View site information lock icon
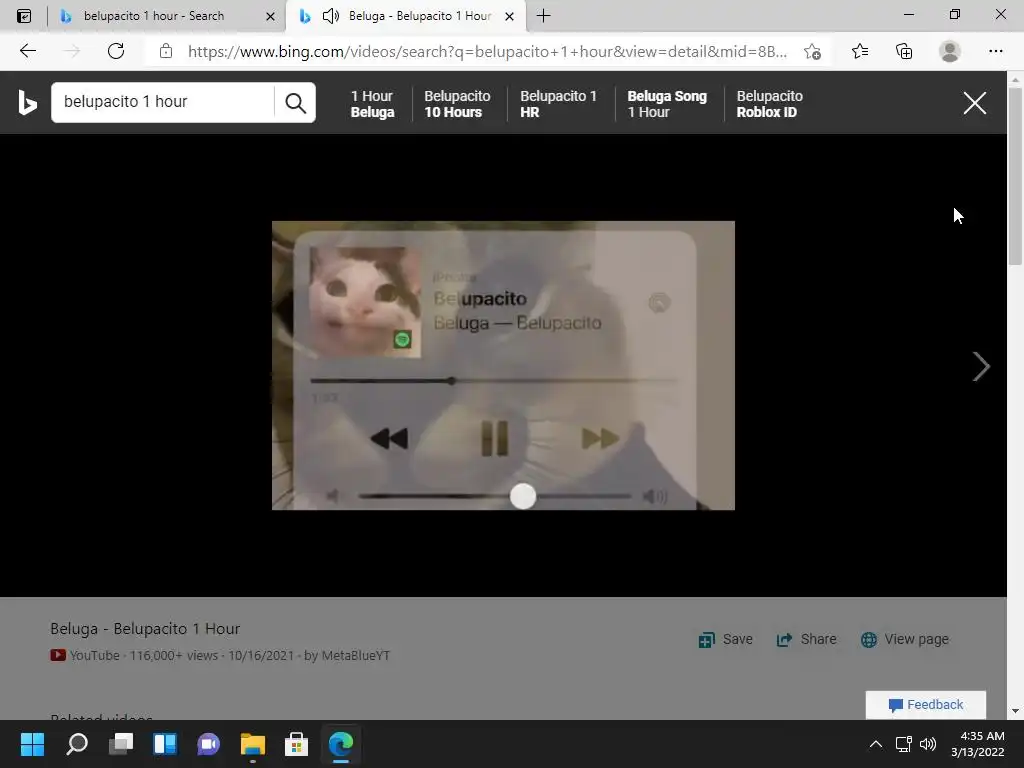 pyautogui.click(x=166, y=51)
